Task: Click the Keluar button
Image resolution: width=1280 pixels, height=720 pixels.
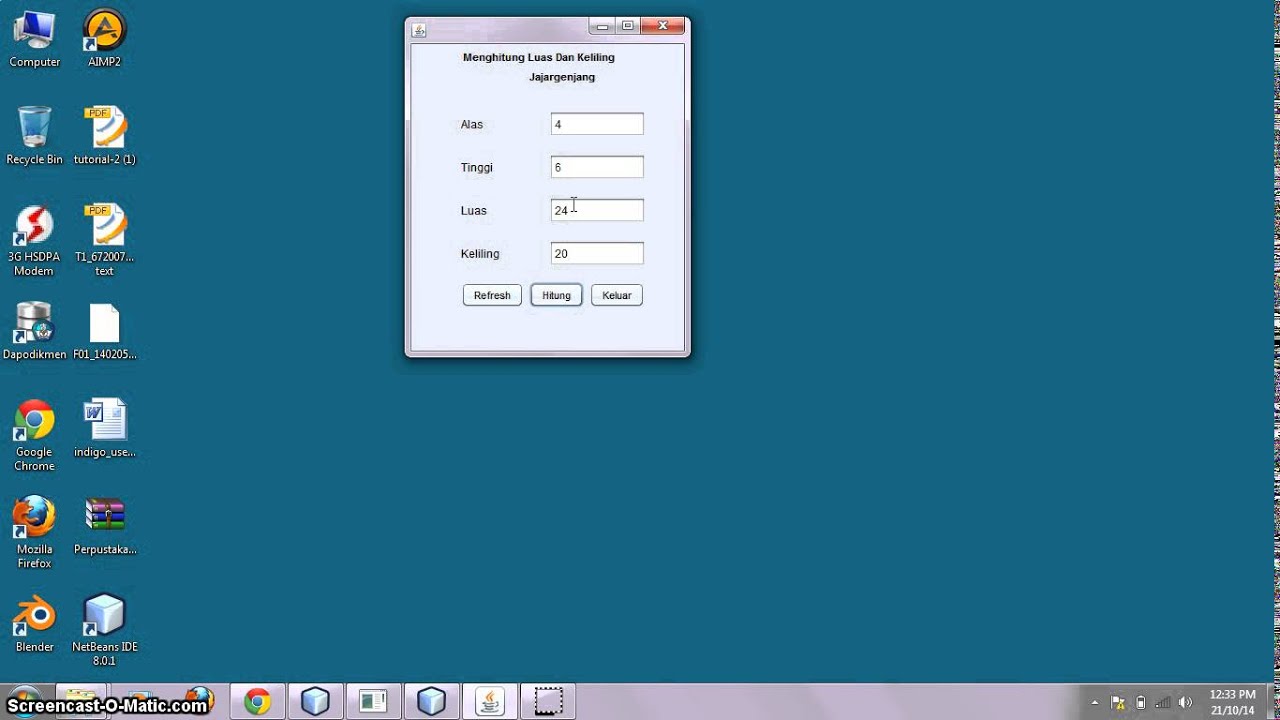Action: pyautogui.click(x=617, y=295)
